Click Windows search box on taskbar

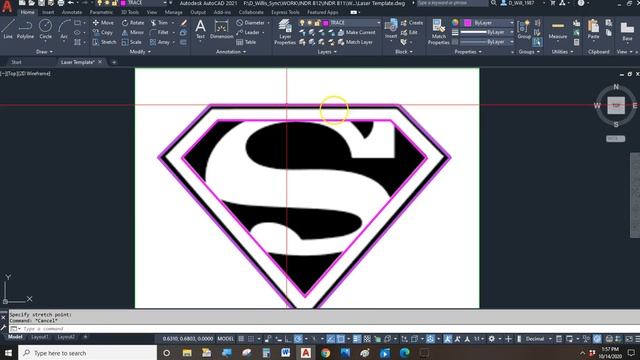point(87,353)
